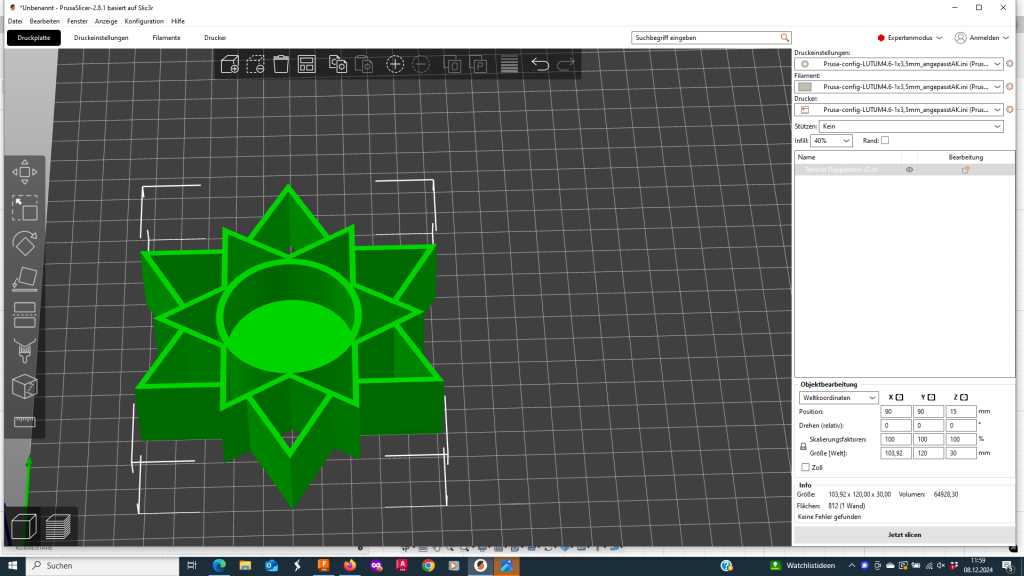Tick the Zoll checkbox

(x=806, y=467)
